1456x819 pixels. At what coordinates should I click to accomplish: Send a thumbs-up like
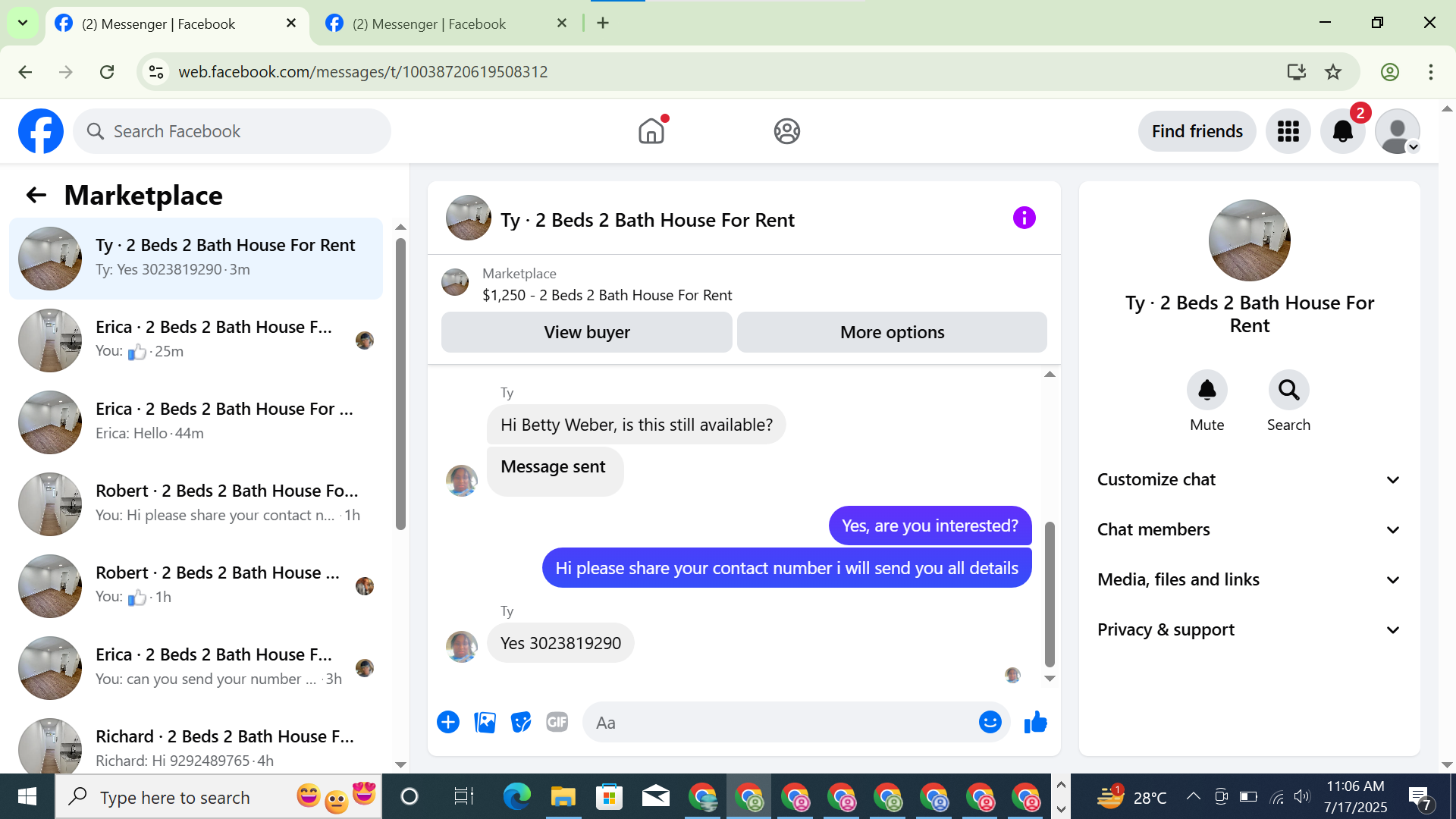pyautogui.click(x=1036, y=723)
